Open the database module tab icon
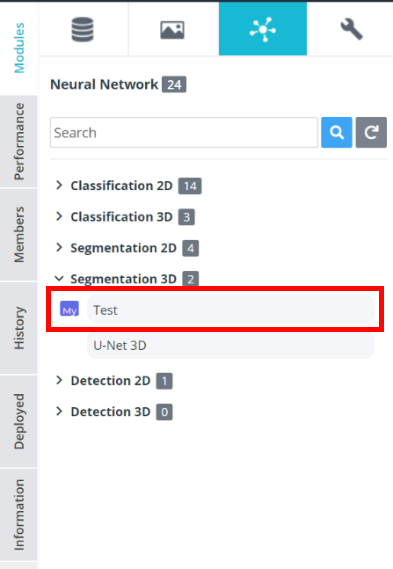The width and height of the screenshot is (393, 569). pyautogui.click(x=83, y=29)
